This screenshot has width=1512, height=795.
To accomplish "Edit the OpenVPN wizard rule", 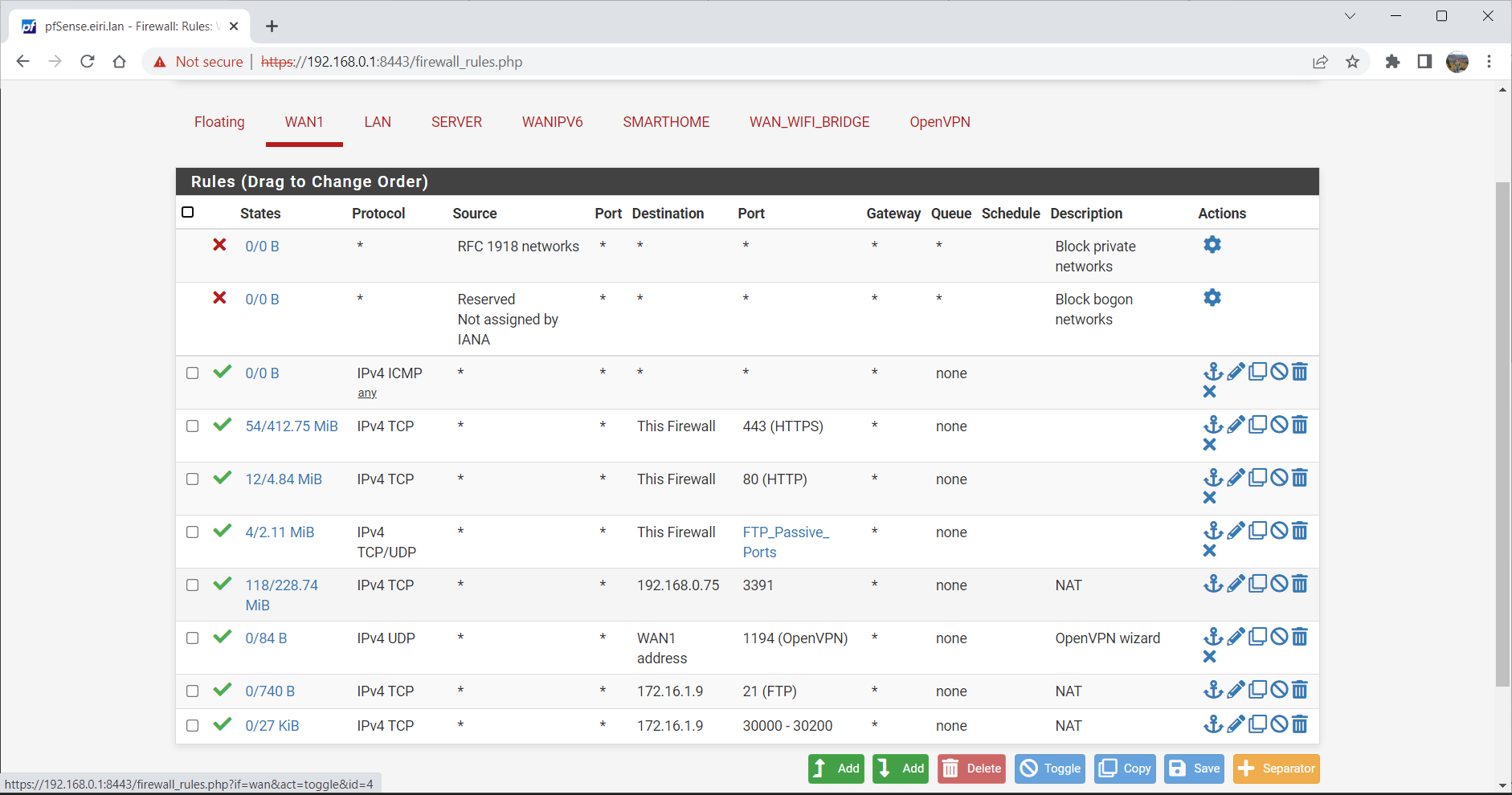I will point(1236,636).
